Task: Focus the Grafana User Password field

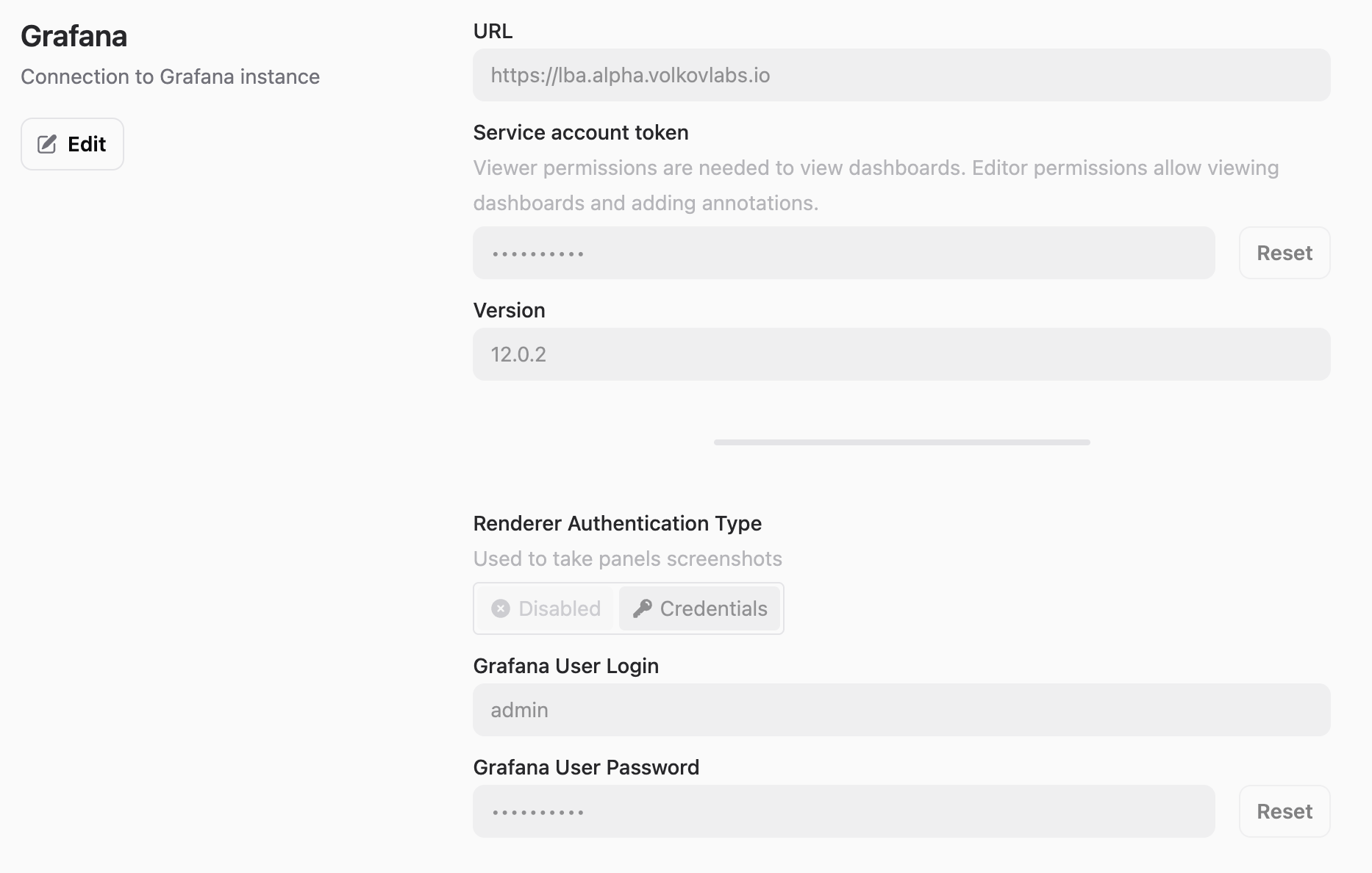Action: (843, 811)
